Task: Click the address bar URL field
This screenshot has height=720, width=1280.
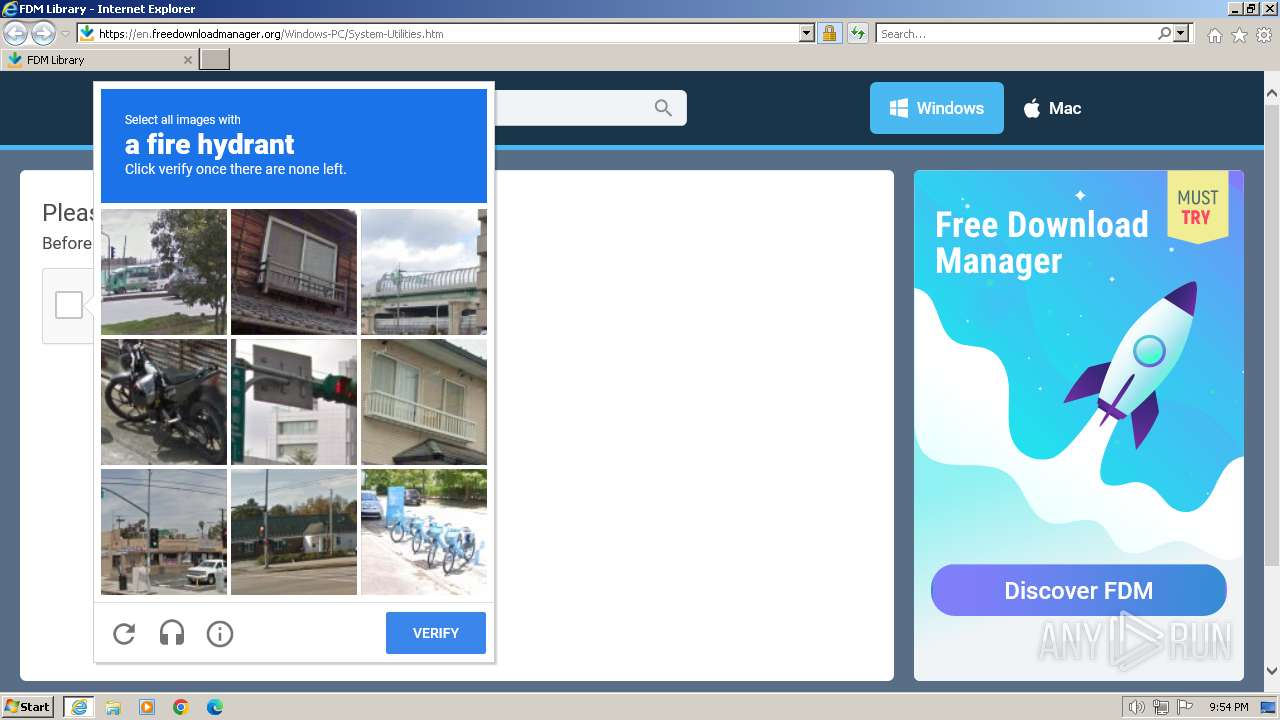Action: tap(448, 34)
